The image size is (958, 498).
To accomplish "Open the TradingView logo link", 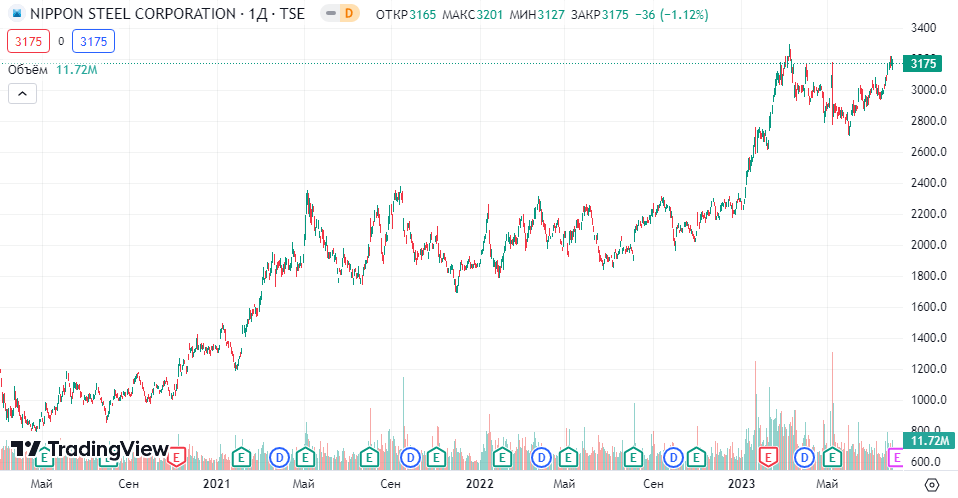I will 89,449.
